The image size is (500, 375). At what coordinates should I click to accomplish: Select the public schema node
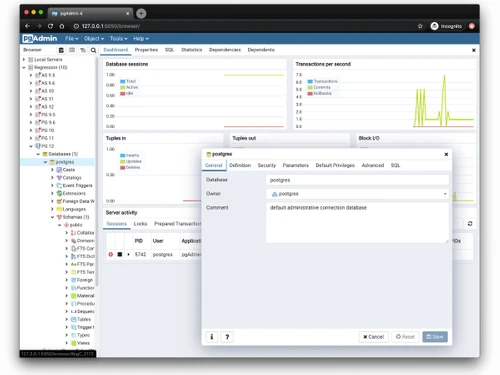tap(76, 225)
